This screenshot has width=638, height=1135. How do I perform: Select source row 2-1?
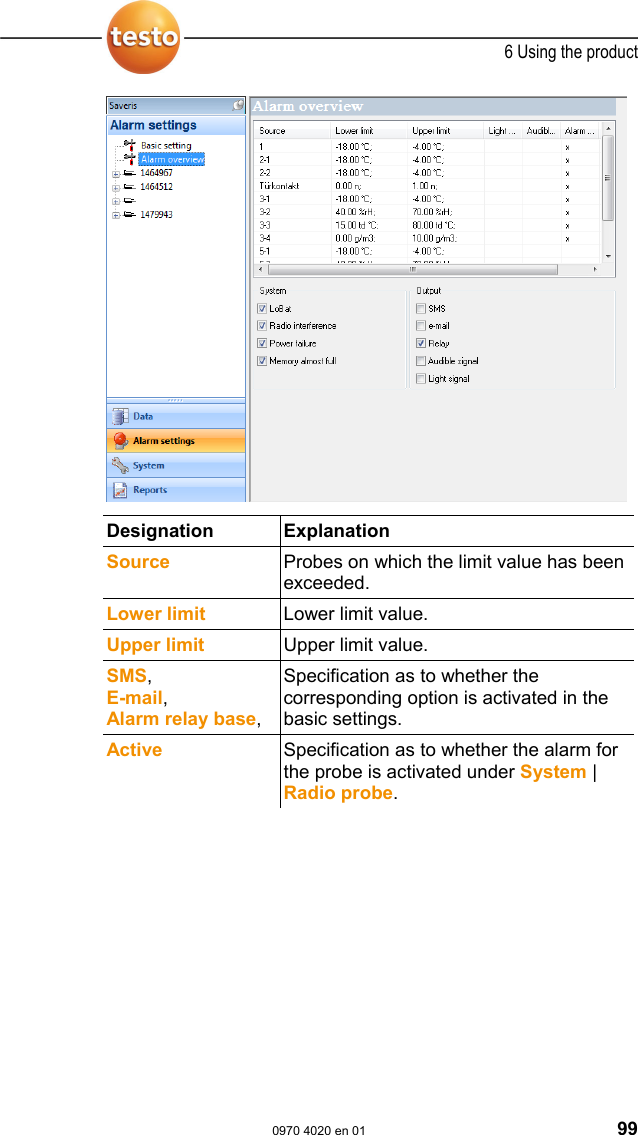[427, 159]
